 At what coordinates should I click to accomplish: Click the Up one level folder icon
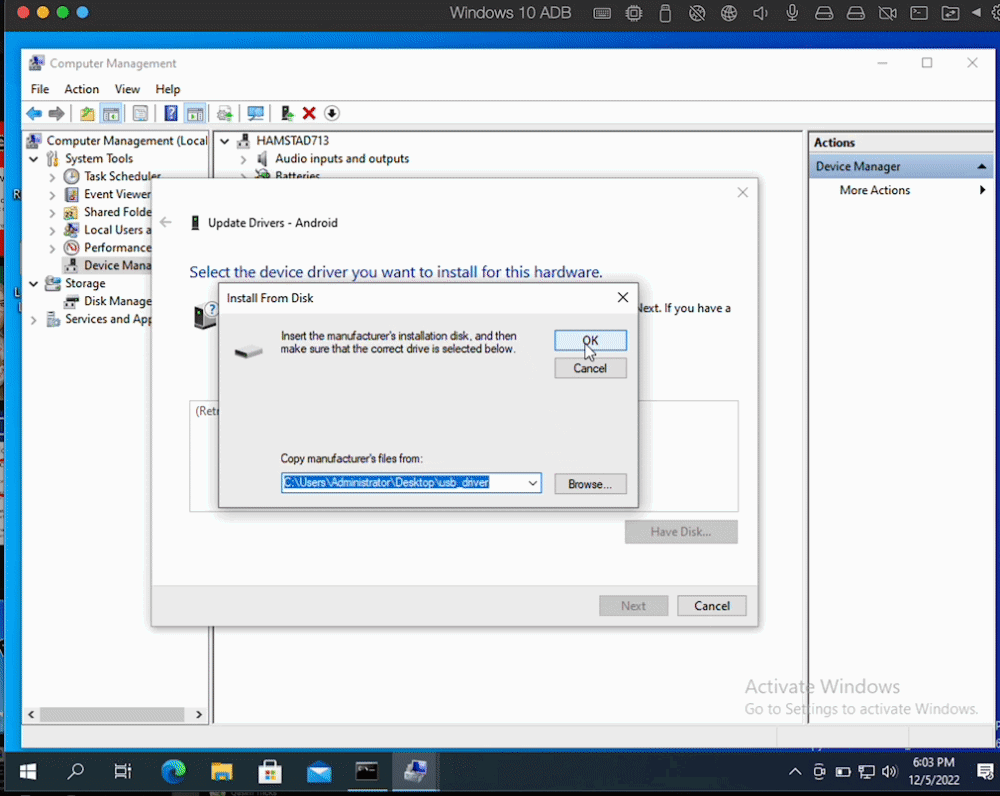[87, 114]
